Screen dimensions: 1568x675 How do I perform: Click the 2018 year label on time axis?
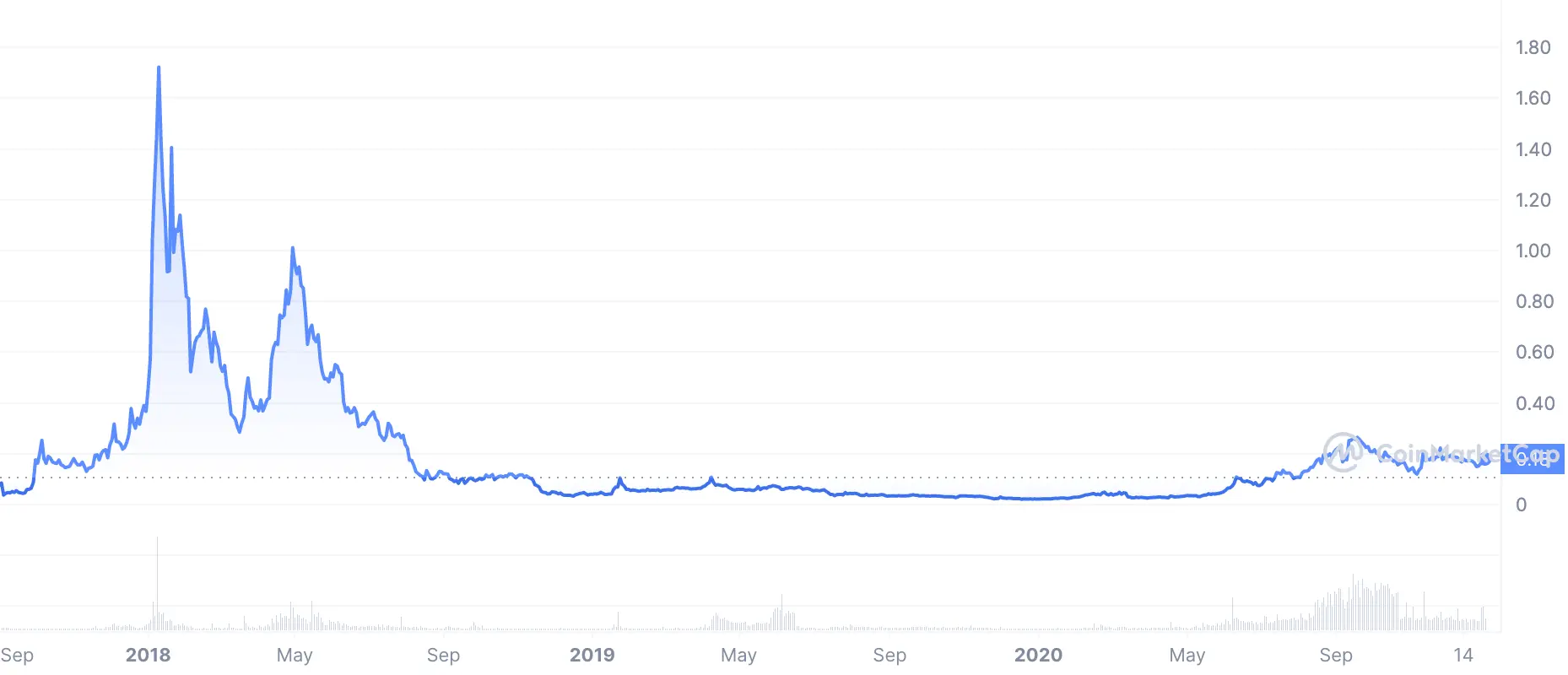coord(148,655)
